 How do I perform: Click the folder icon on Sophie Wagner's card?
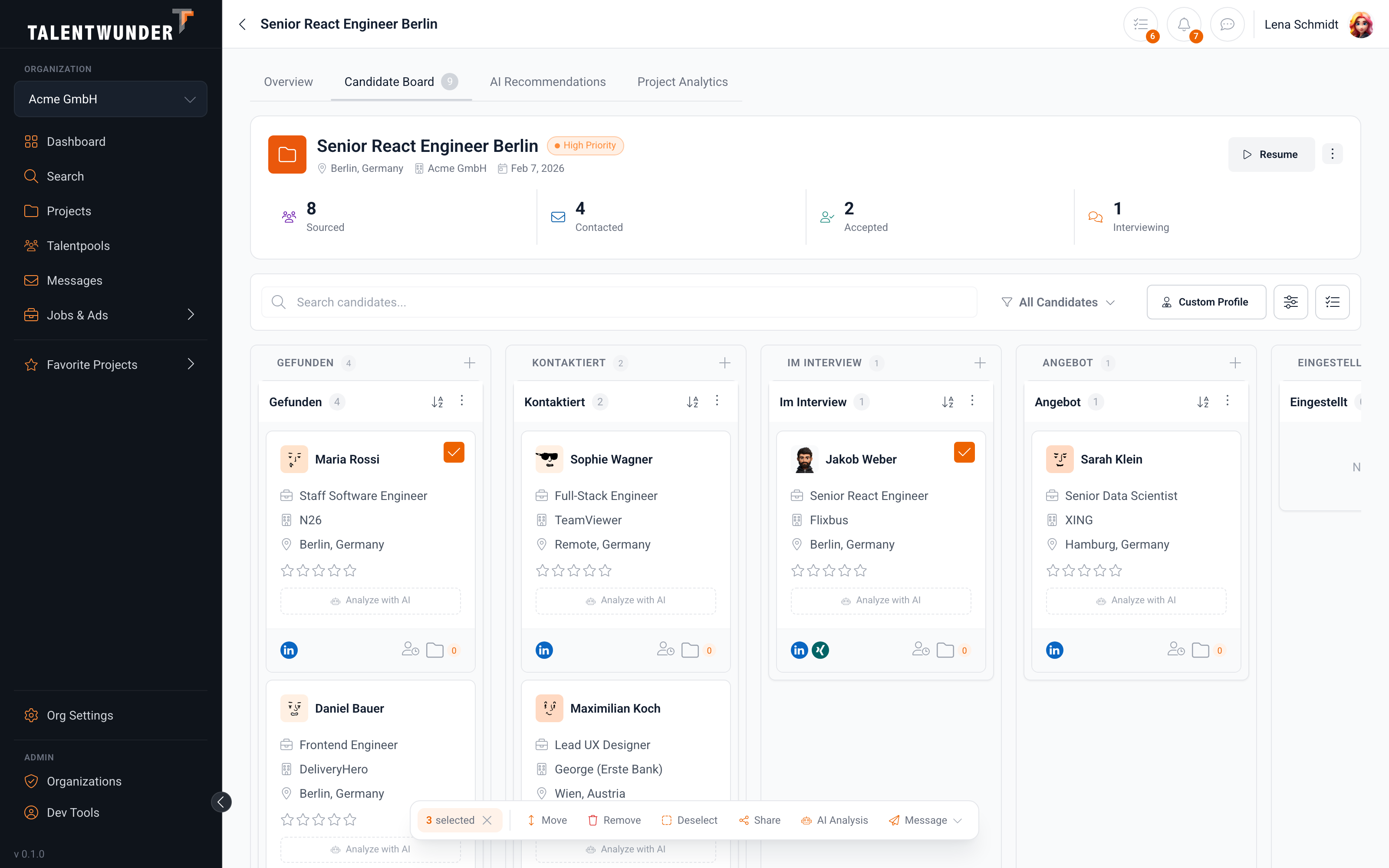coord(690,650)
